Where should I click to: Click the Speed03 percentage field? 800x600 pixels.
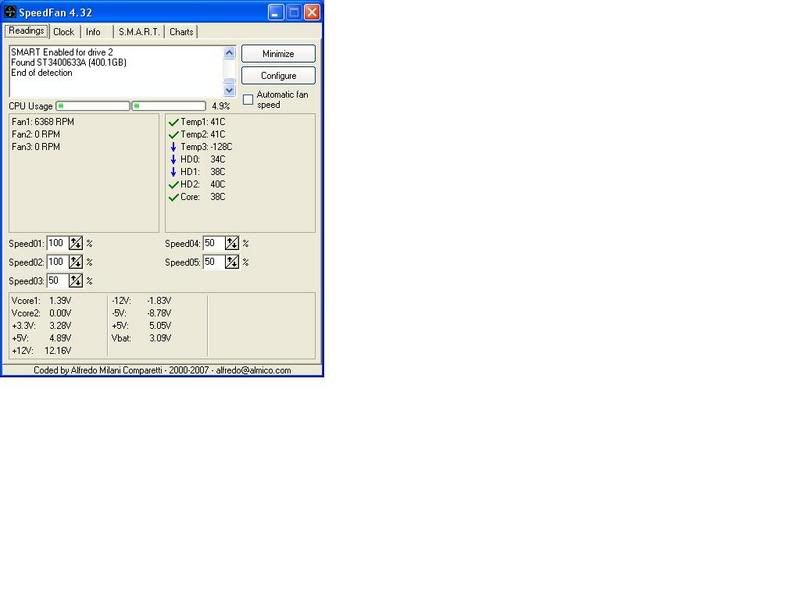click(x=57, y=281)
